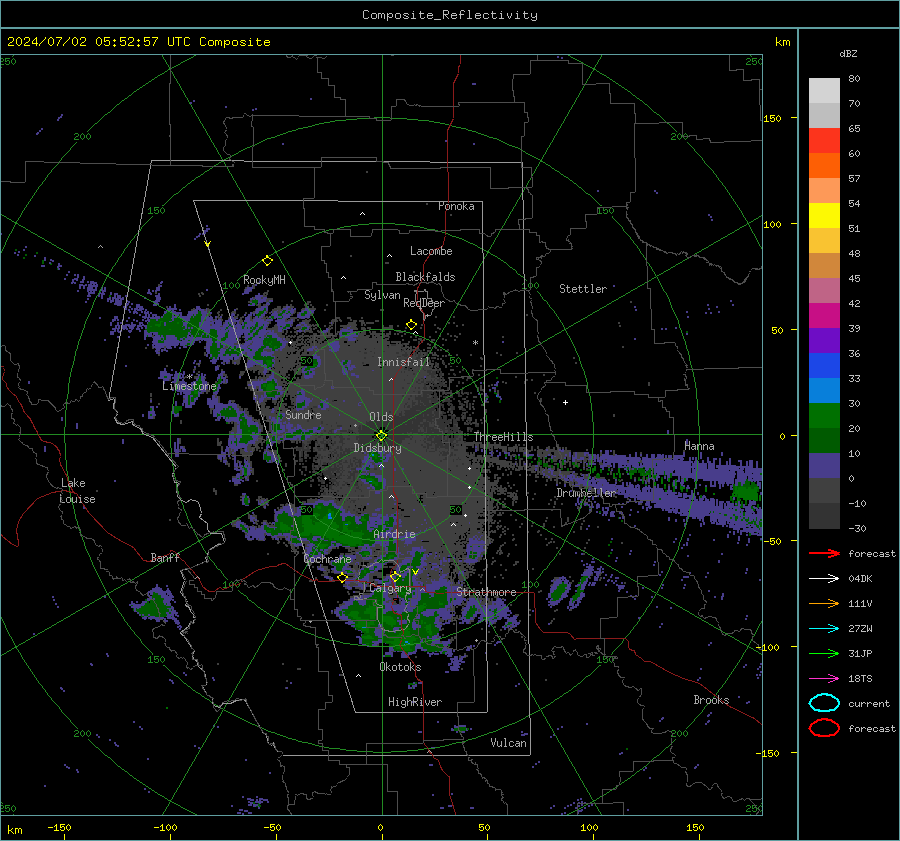The width and height of the screenshot is (900, 841).
Task: Click the yellow diamond marker below RedDeer
Action: [x=411, y=325]
